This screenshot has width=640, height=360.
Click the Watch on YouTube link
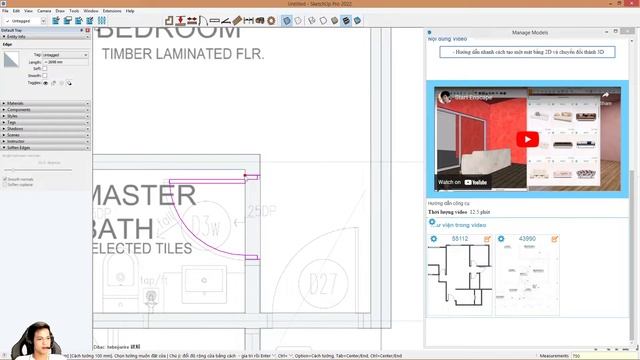pyautogui.click(x=462, y=182)
